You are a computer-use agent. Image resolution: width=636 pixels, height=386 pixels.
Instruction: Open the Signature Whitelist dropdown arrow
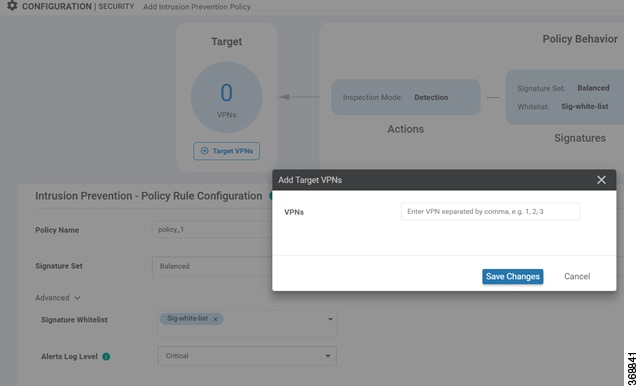tap(330, 320)
